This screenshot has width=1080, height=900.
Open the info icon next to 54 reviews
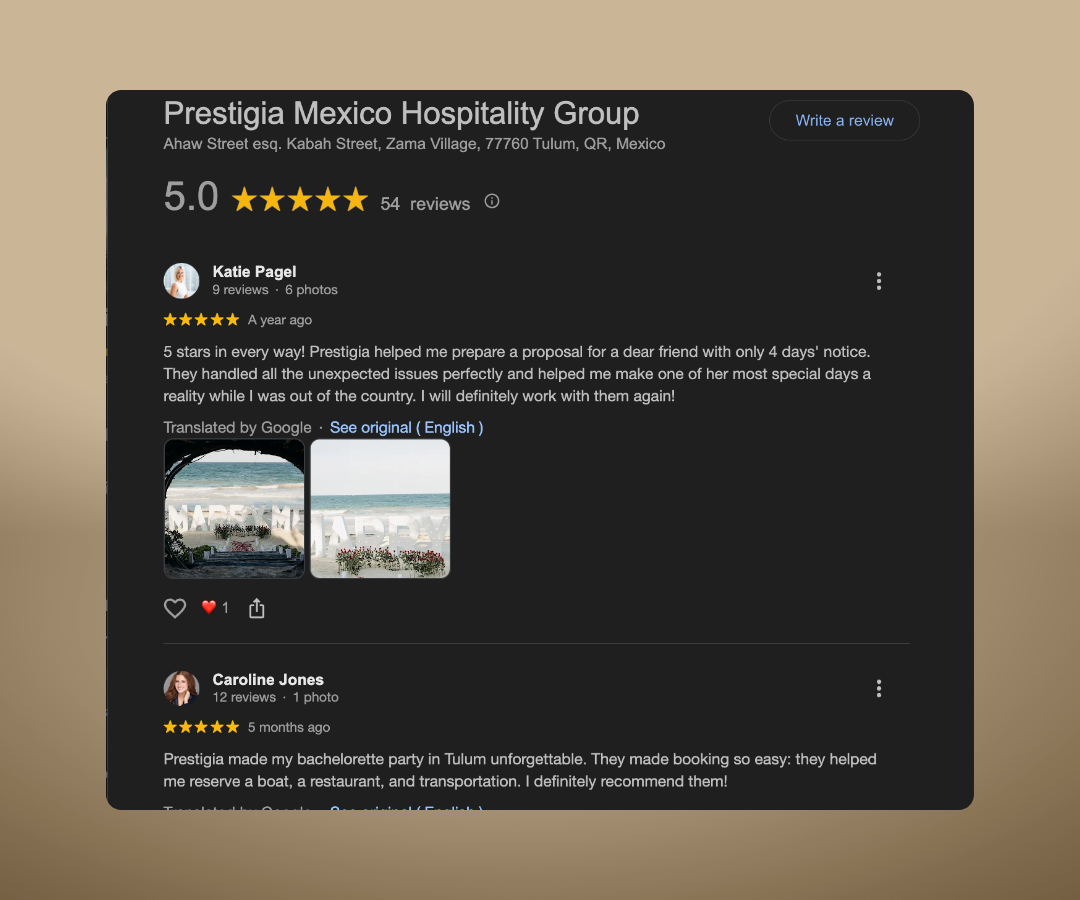click(x=492, y=201)
